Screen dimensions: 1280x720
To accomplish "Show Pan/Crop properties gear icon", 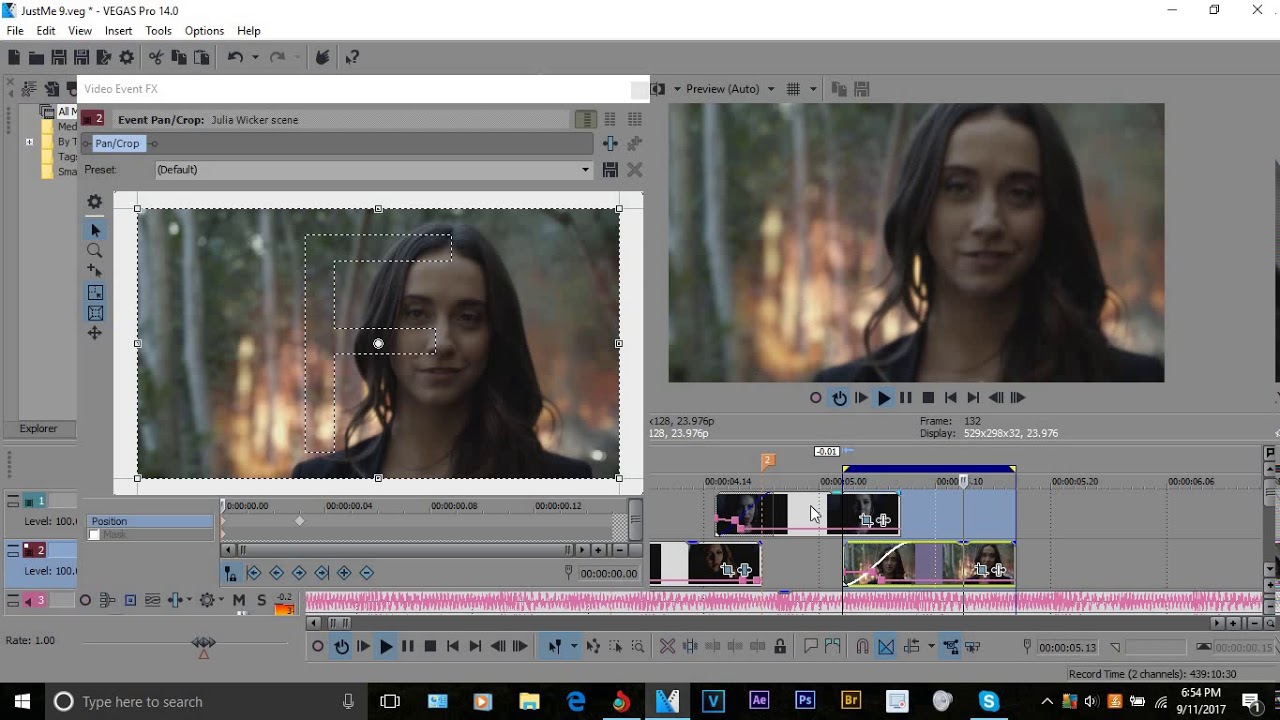I will tap(95, 202).
